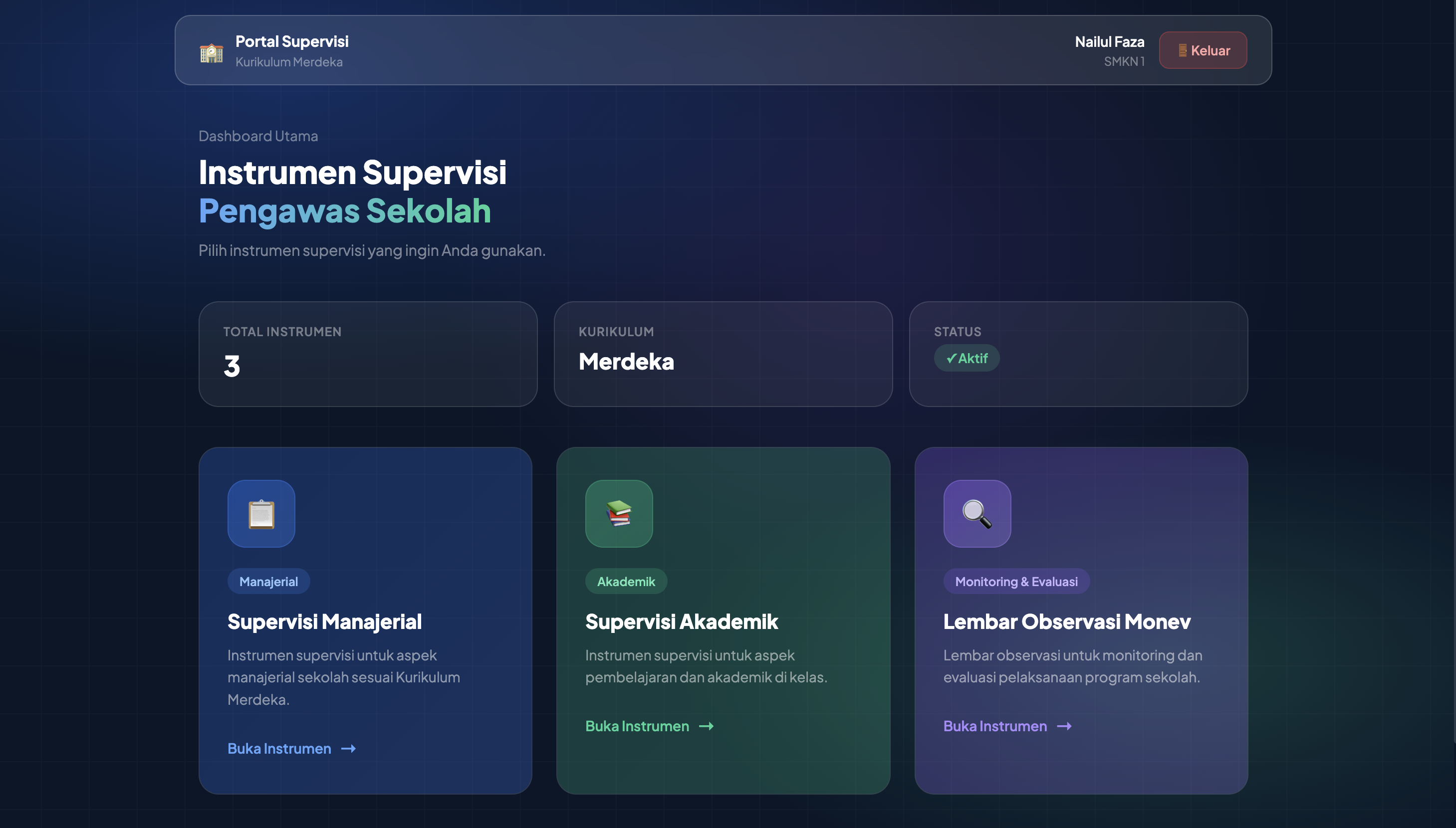Screen dimensions: 1456x828
Task: Click the Aktif status badge
Action: [x=967, y=358]
